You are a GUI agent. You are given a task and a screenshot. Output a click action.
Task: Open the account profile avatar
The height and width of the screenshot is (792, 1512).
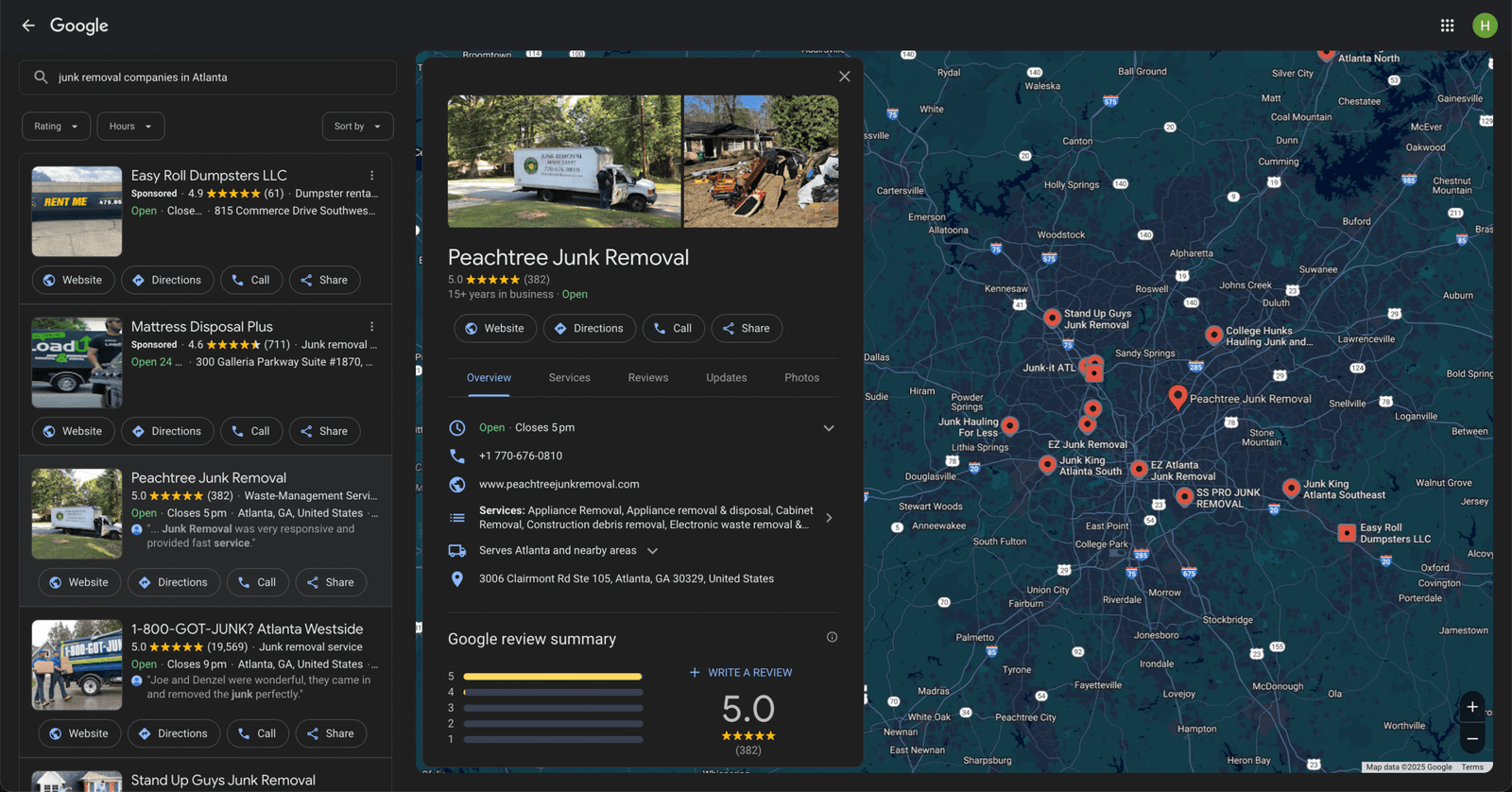[x=1485, y=26]
